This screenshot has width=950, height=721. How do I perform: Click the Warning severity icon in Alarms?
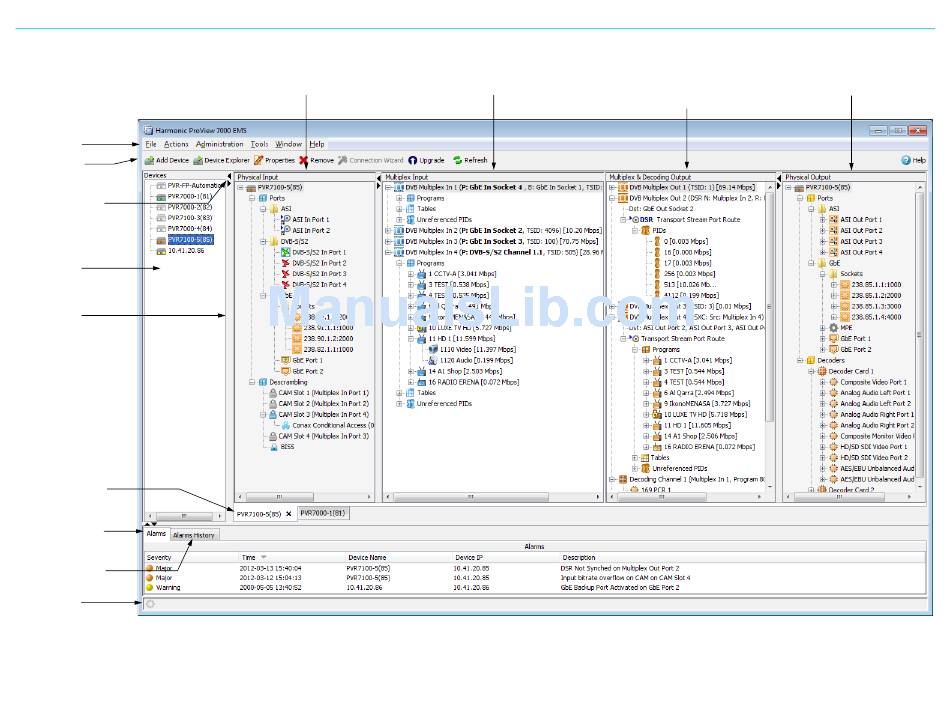click(150, 588)
